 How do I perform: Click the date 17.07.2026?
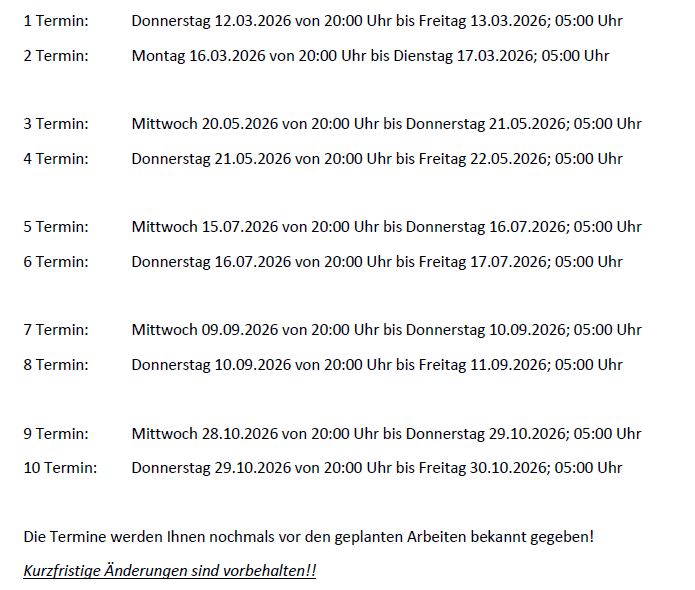coord(508,261)
